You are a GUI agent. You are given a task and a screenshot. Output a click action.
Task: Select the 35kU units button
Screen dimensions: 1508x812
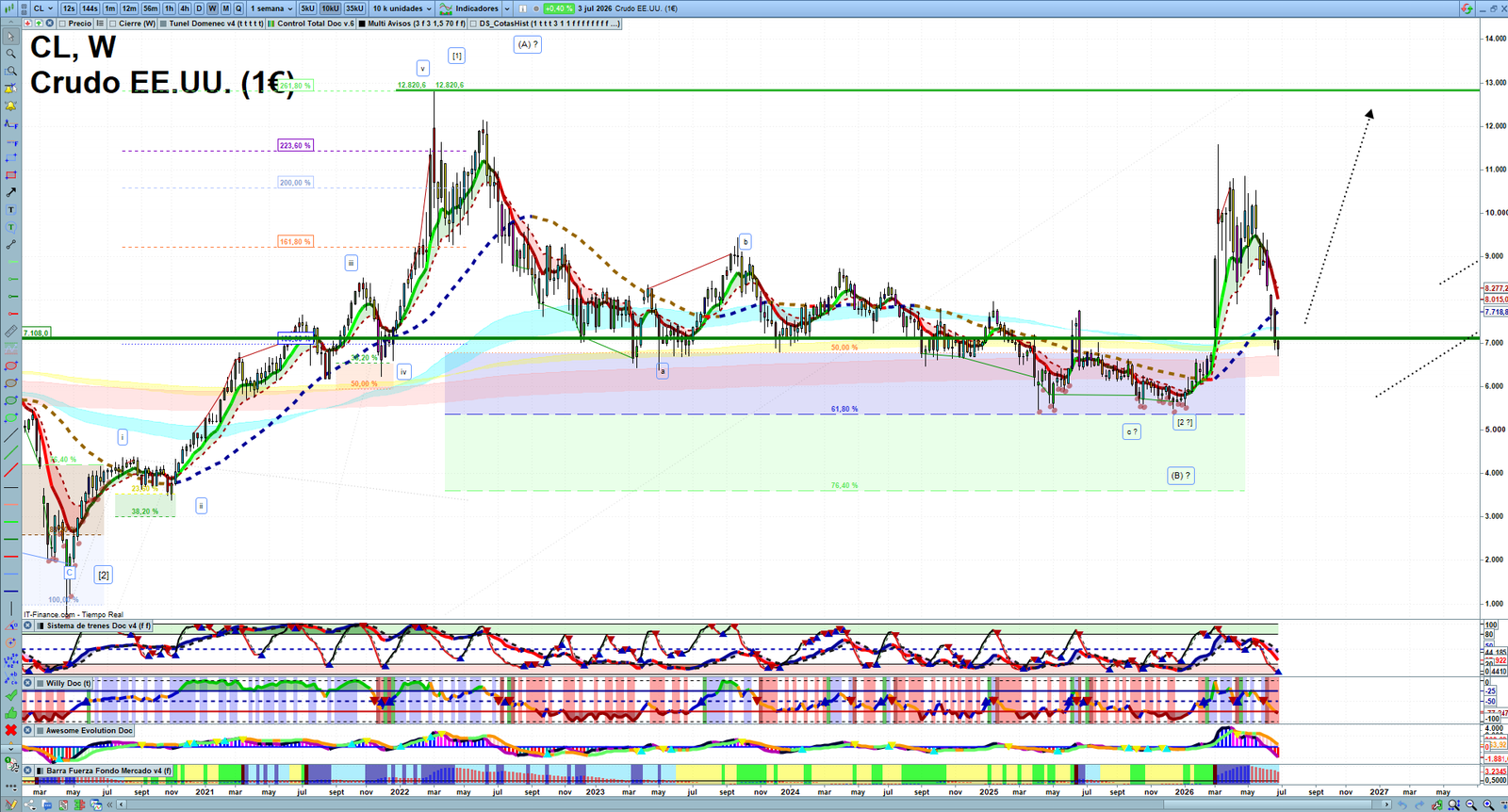tap(354, 8)
